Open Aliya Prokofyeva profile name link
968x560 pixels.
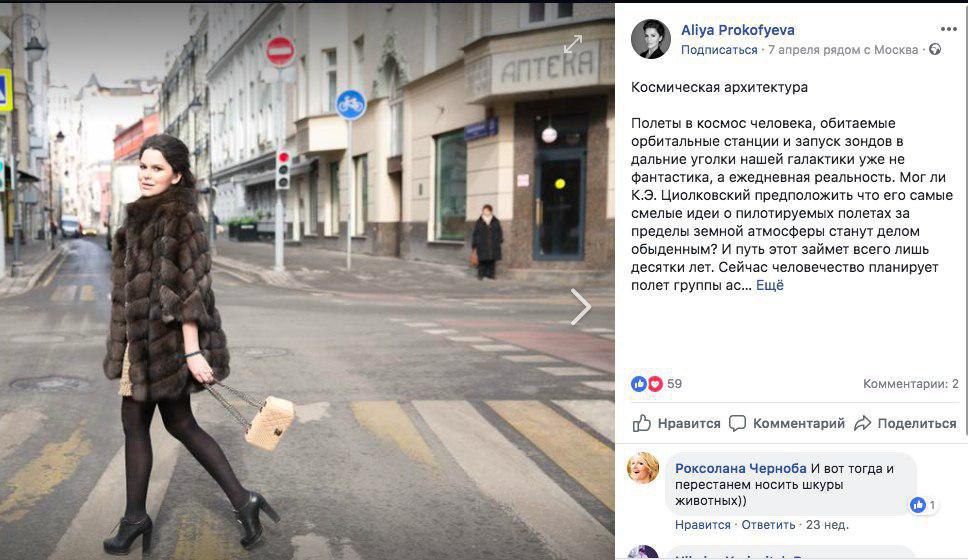[x=738, y=30]
